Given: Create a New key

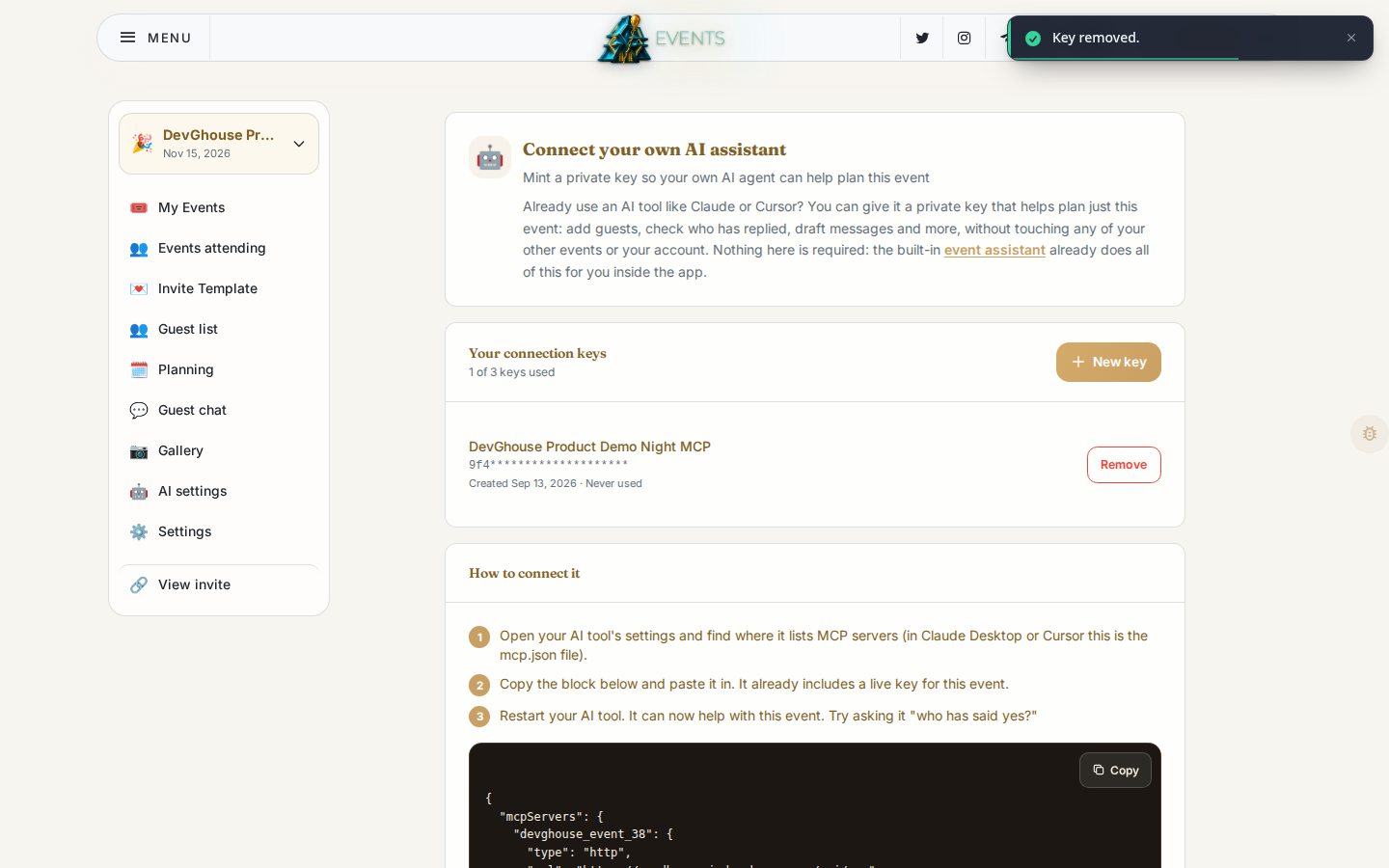Looking at the screenshot, I should (x=1108, y=362).
